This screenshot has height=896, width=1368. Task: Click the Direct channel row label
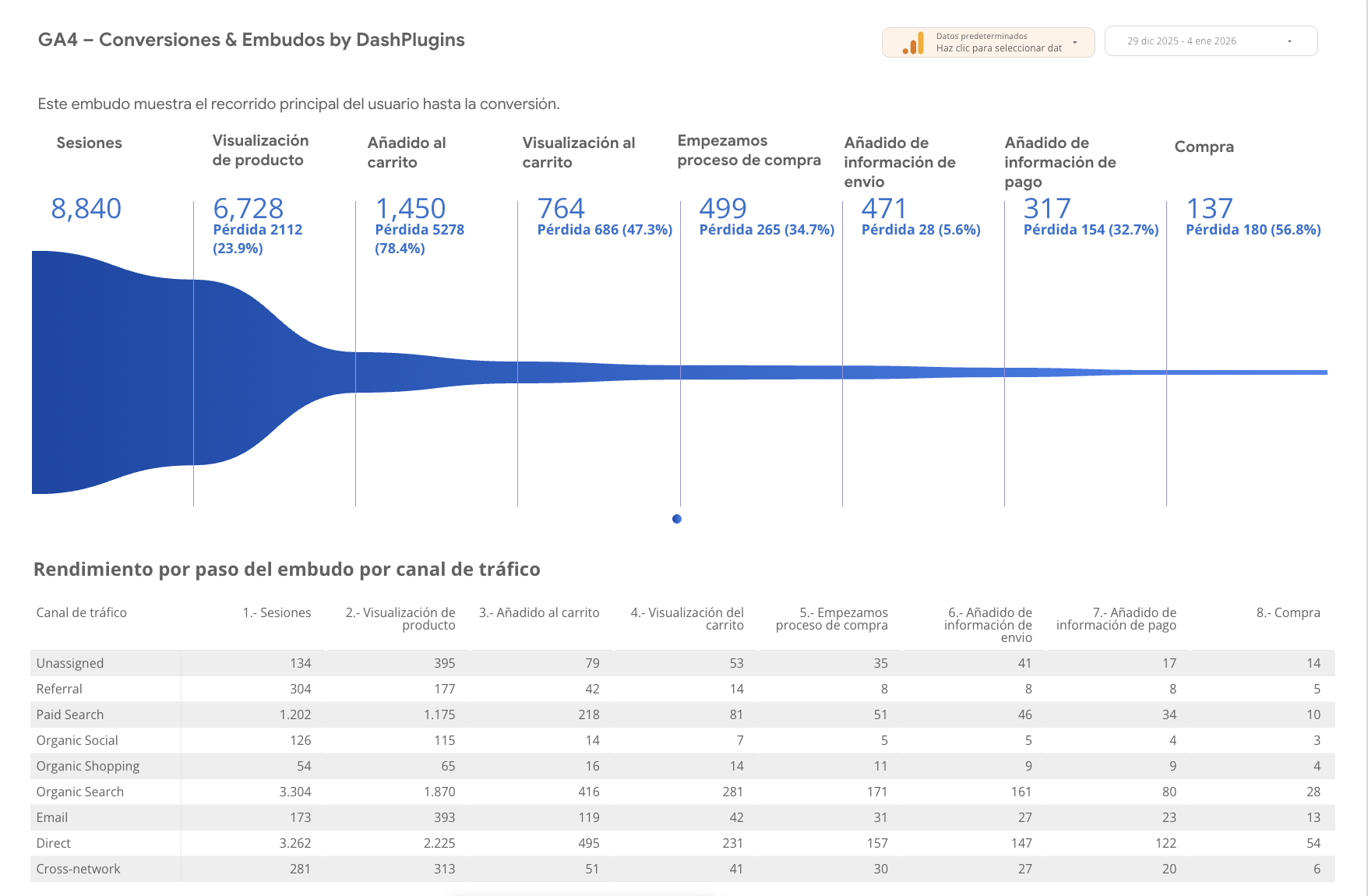click(54, 843)
